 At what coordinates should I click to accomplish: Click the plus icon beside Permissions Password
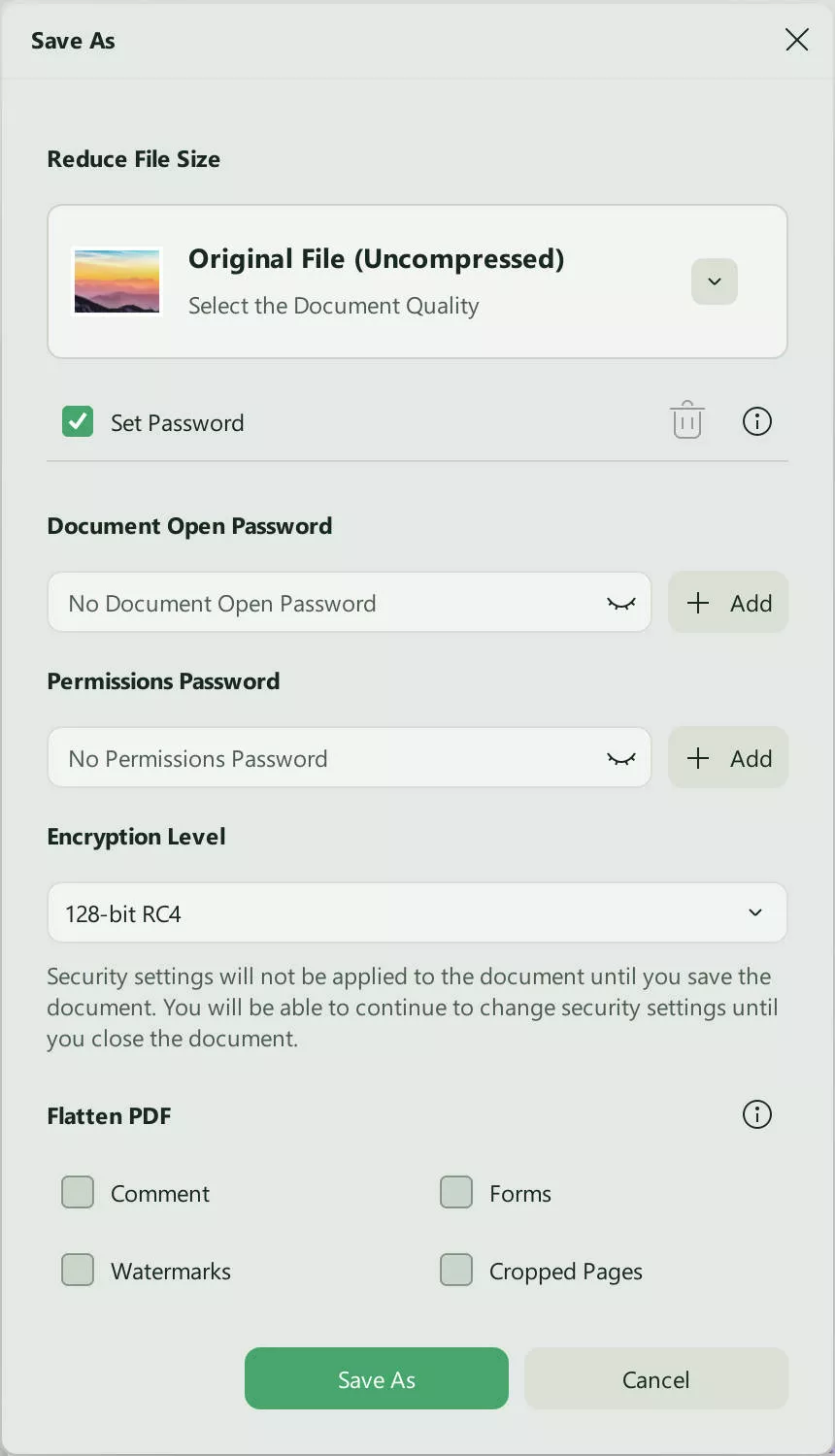697,757
